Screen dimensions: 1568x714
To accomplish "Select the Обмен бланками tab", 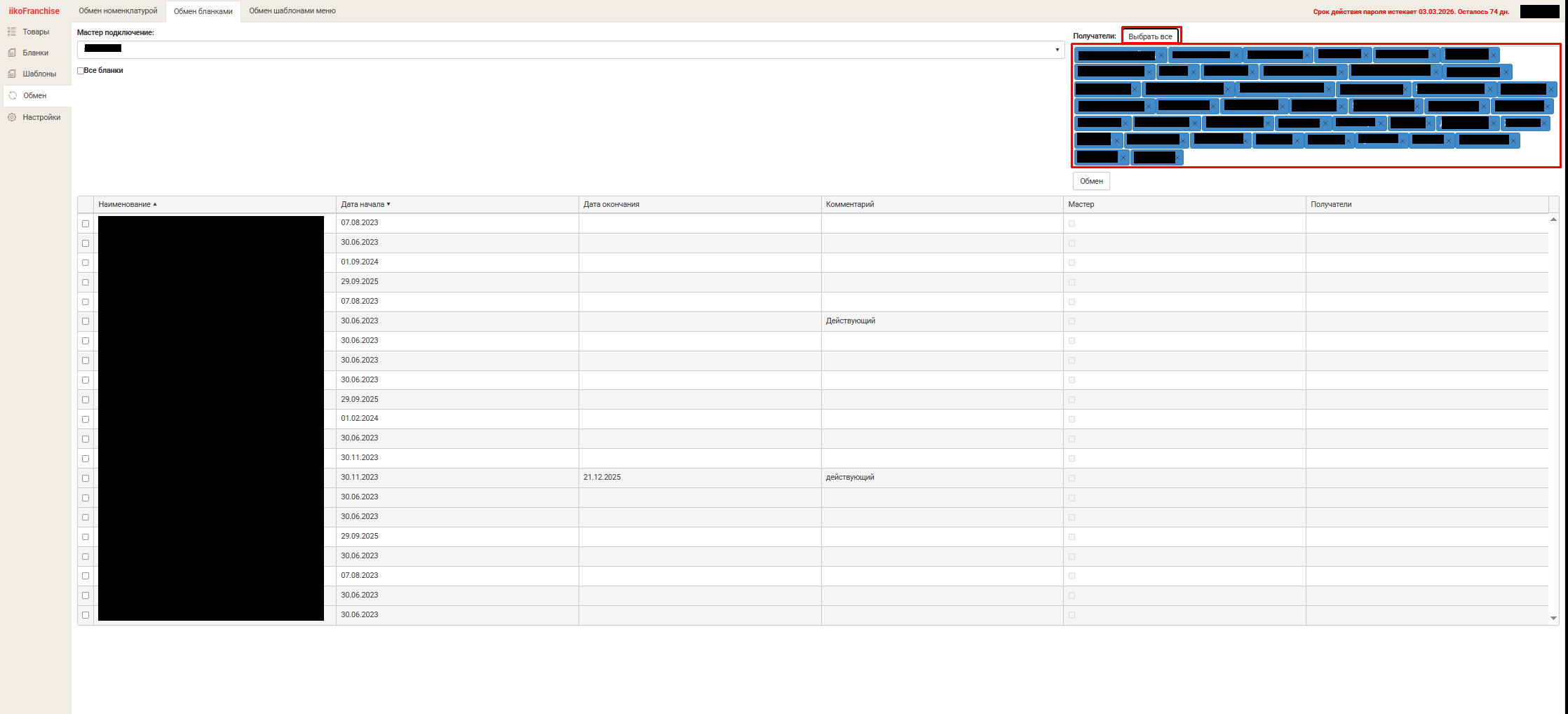I will click(x=203, y=11).
